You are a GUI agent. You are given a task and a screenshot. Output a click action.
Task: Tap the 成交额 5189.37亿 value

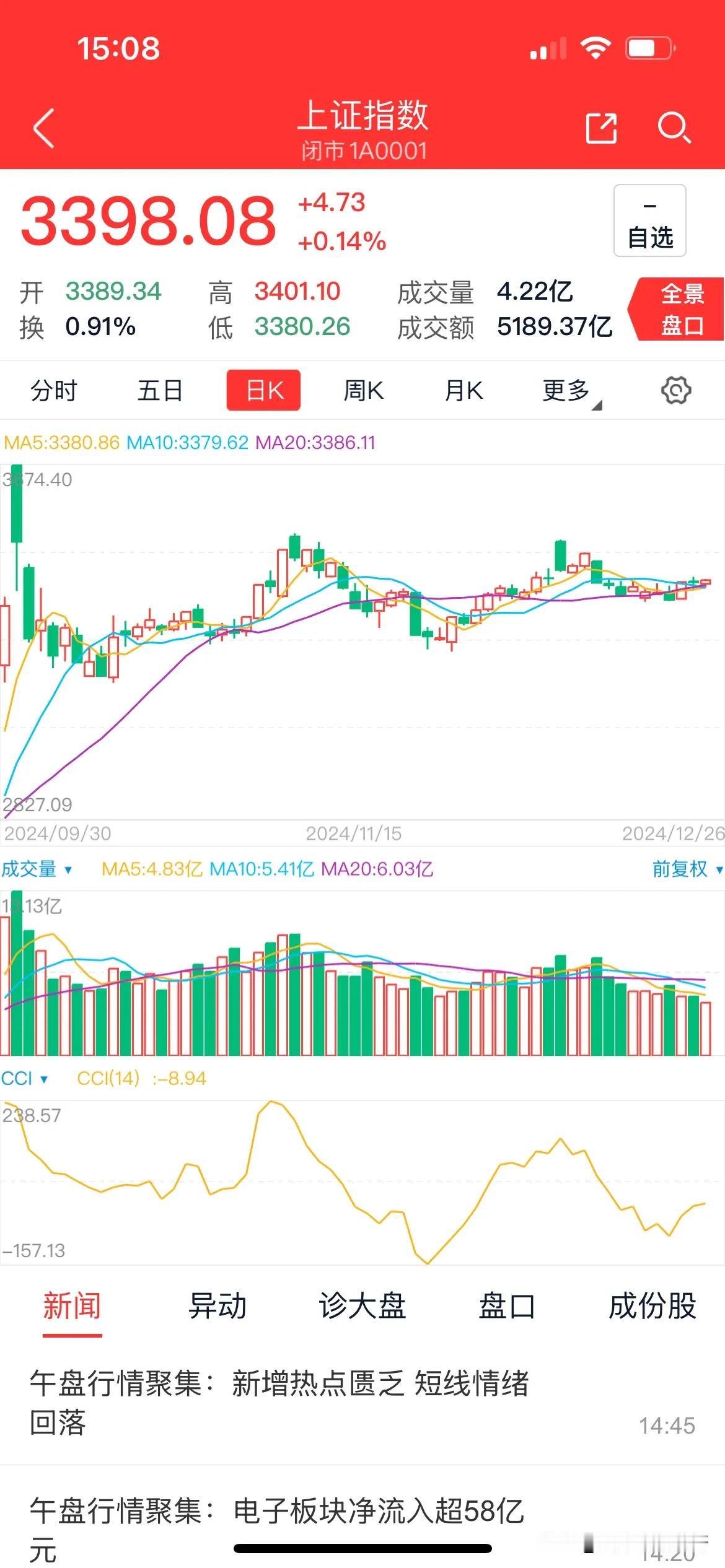click(555, 327)
